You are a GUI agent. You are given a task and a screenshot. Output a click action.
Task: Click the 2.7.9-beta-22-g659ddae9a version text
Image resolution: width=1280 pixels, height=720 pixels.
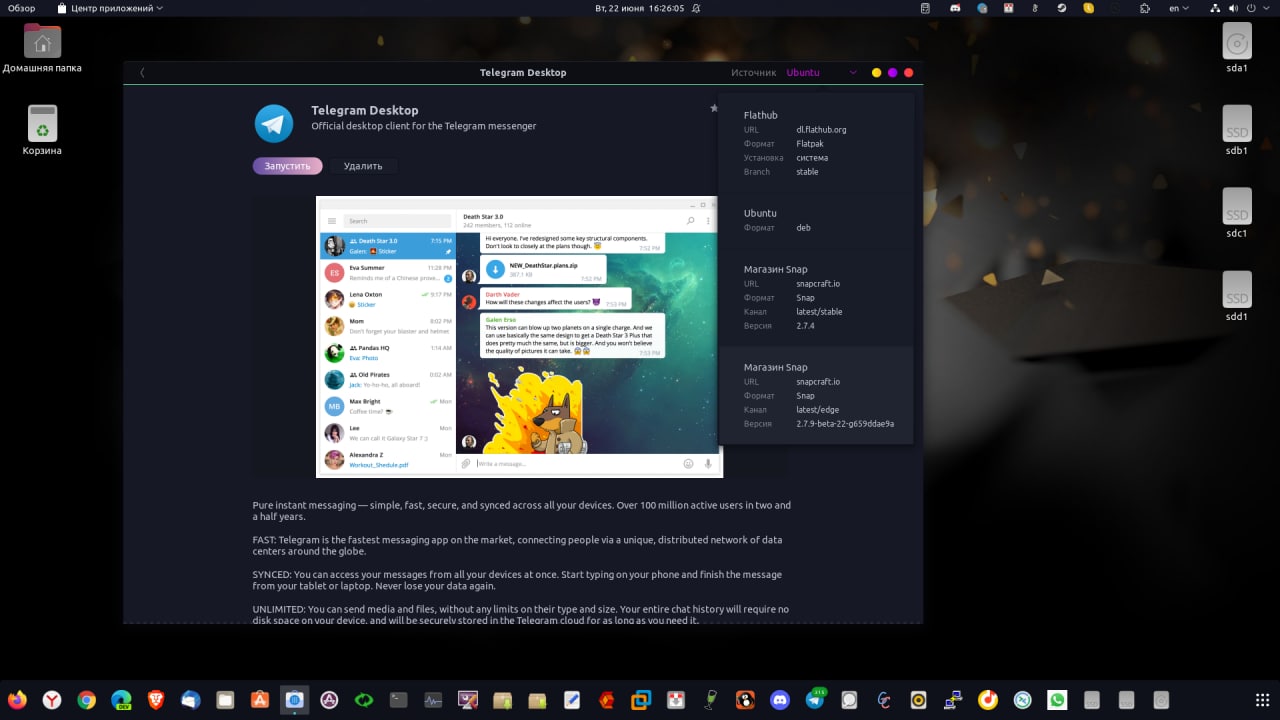(x=845, y=424)
